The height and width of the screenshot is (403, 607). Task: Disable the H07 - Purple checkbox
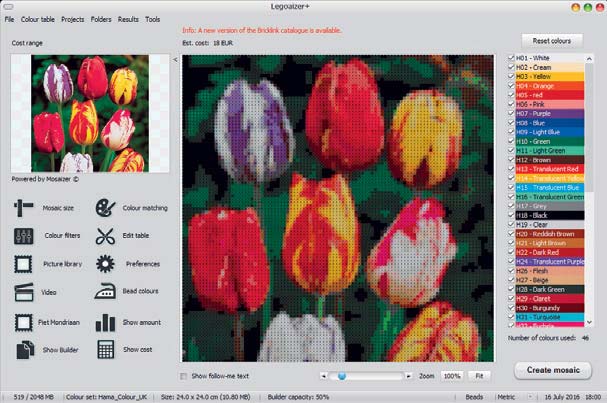click(x=511, y=113)
